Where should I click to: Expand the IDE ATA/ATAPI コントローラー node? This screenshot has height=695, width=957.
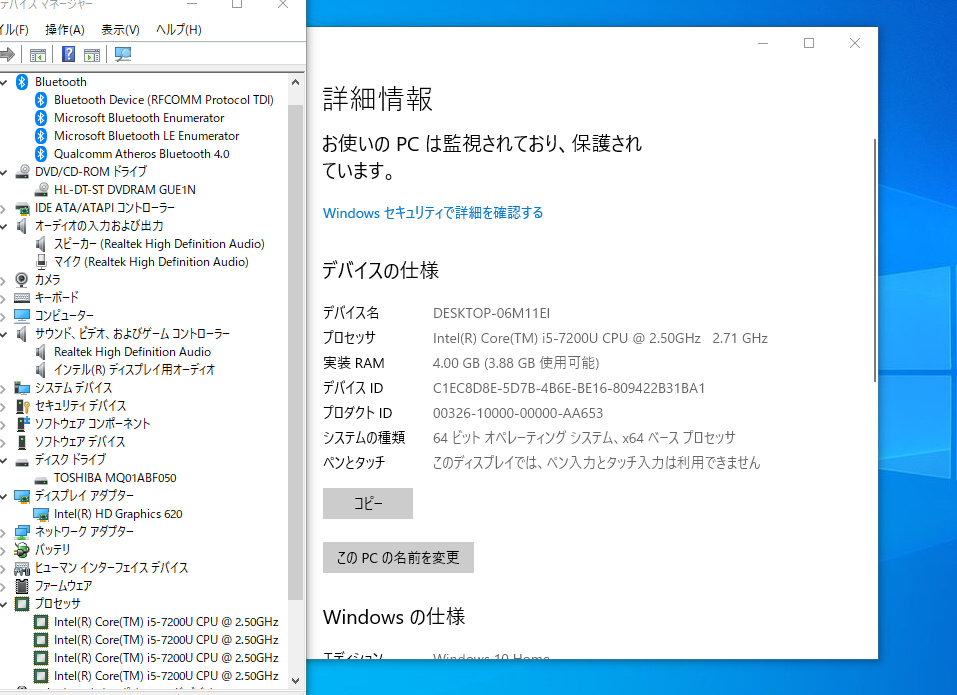3,208
